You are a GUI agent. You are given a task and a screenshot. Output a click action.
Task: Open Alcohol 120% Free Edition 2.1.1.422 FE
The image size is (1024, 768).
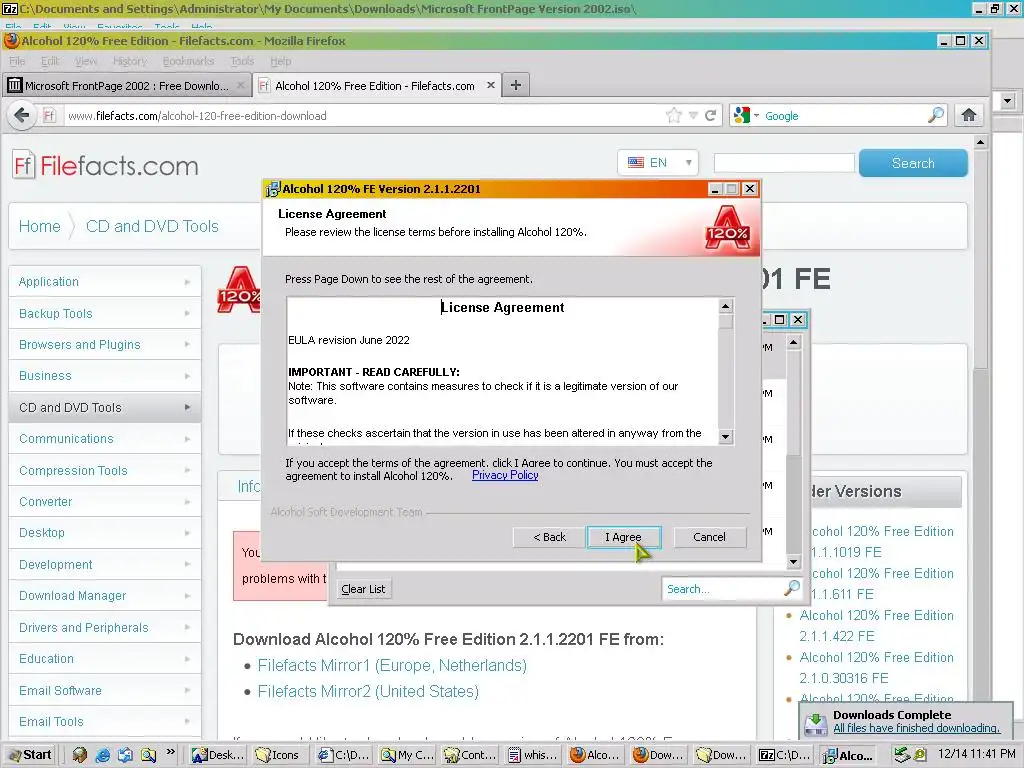[876, 626]
